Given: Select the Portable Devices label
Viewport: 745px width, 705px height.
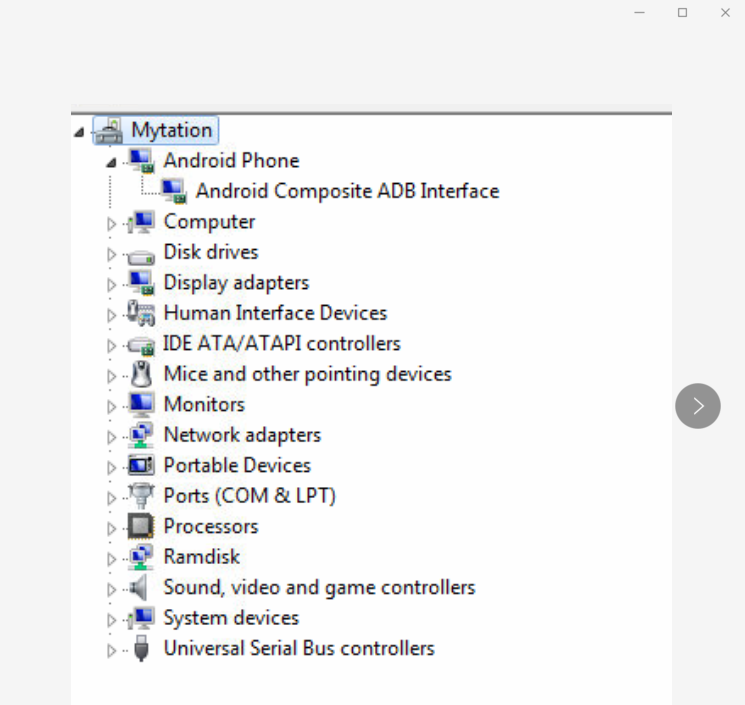Looking at the screenshot, I should tap(237, 465).
